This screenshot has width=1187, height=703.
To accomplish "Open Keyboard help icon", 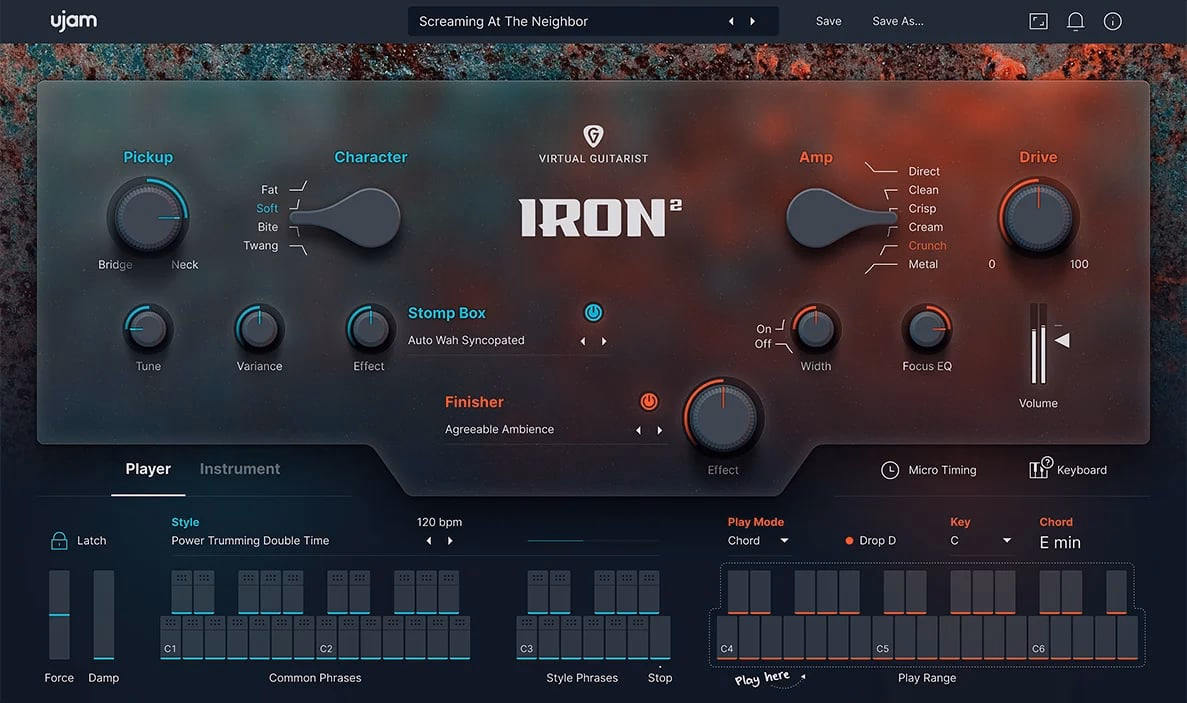I will [1040, 468].
